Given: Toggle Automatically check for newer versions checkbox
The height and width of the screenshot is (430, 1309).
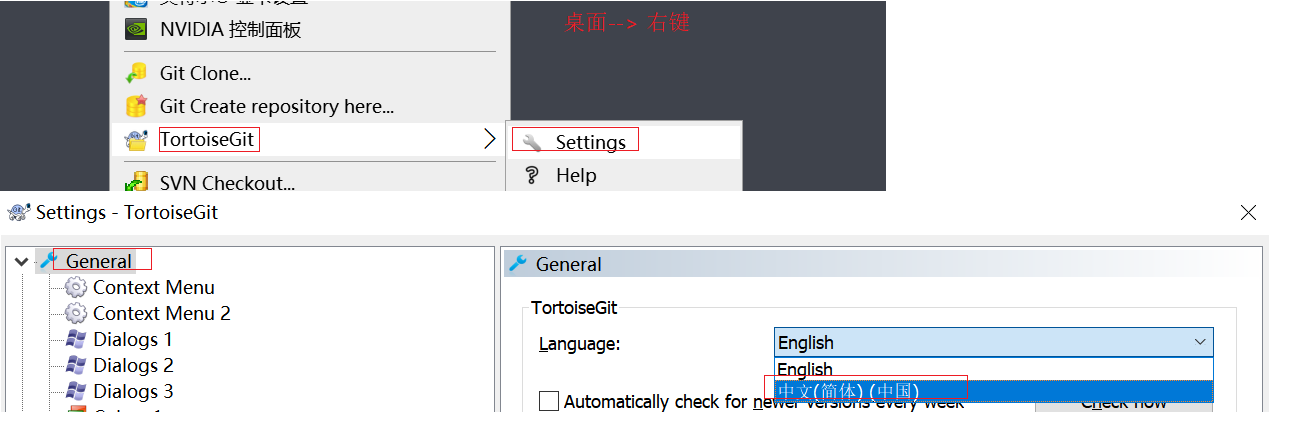Looking at the screenshot, I should [549, 402].
